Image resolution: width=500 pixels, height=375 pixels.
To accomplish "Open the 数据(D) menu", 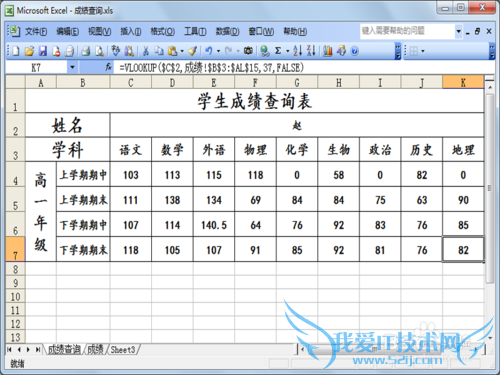I will click(227, 32).
